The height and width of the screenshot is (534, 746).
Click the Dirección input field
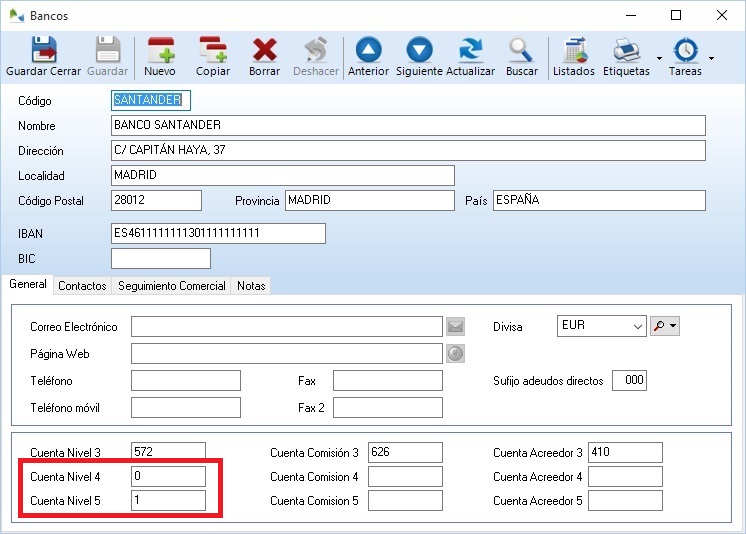(408, 150)
